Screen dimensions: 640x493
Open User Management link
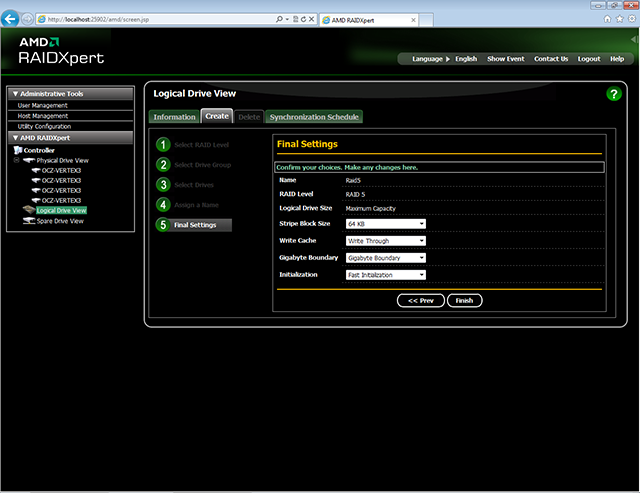pyautogui.click(x=42, y=105)
